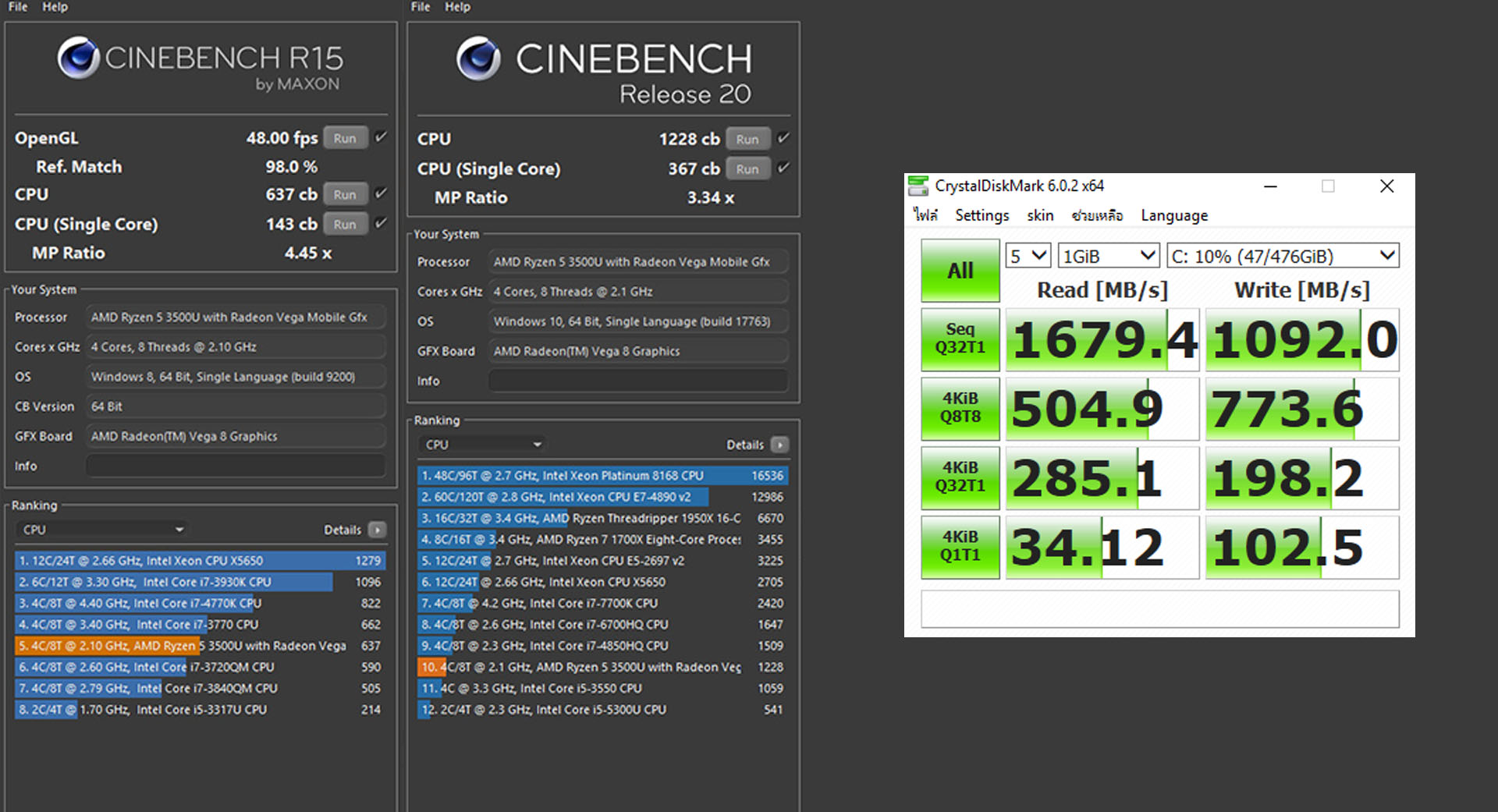Open R15 ranking Details arrow
The height and width of the screenshot is (812, 1498).
[378, 530]
